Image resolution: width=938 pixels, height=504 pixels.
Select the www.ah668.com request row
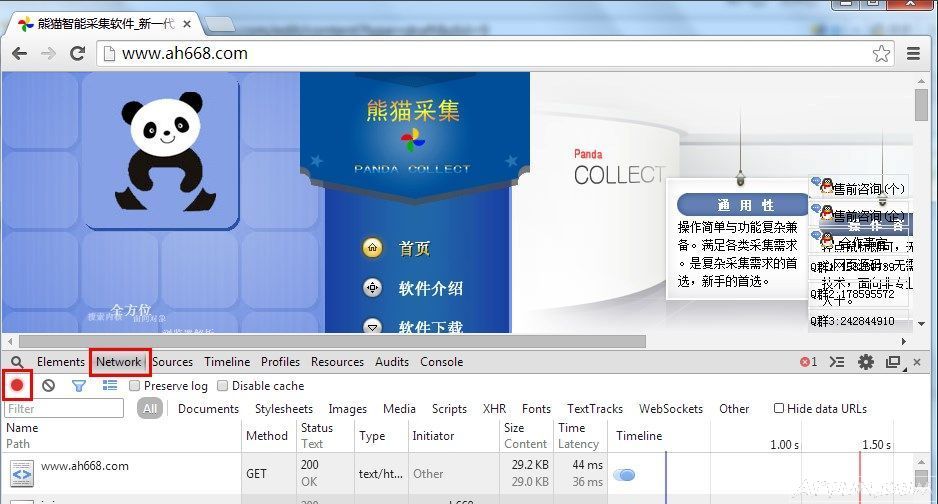[x=458, y=474]
